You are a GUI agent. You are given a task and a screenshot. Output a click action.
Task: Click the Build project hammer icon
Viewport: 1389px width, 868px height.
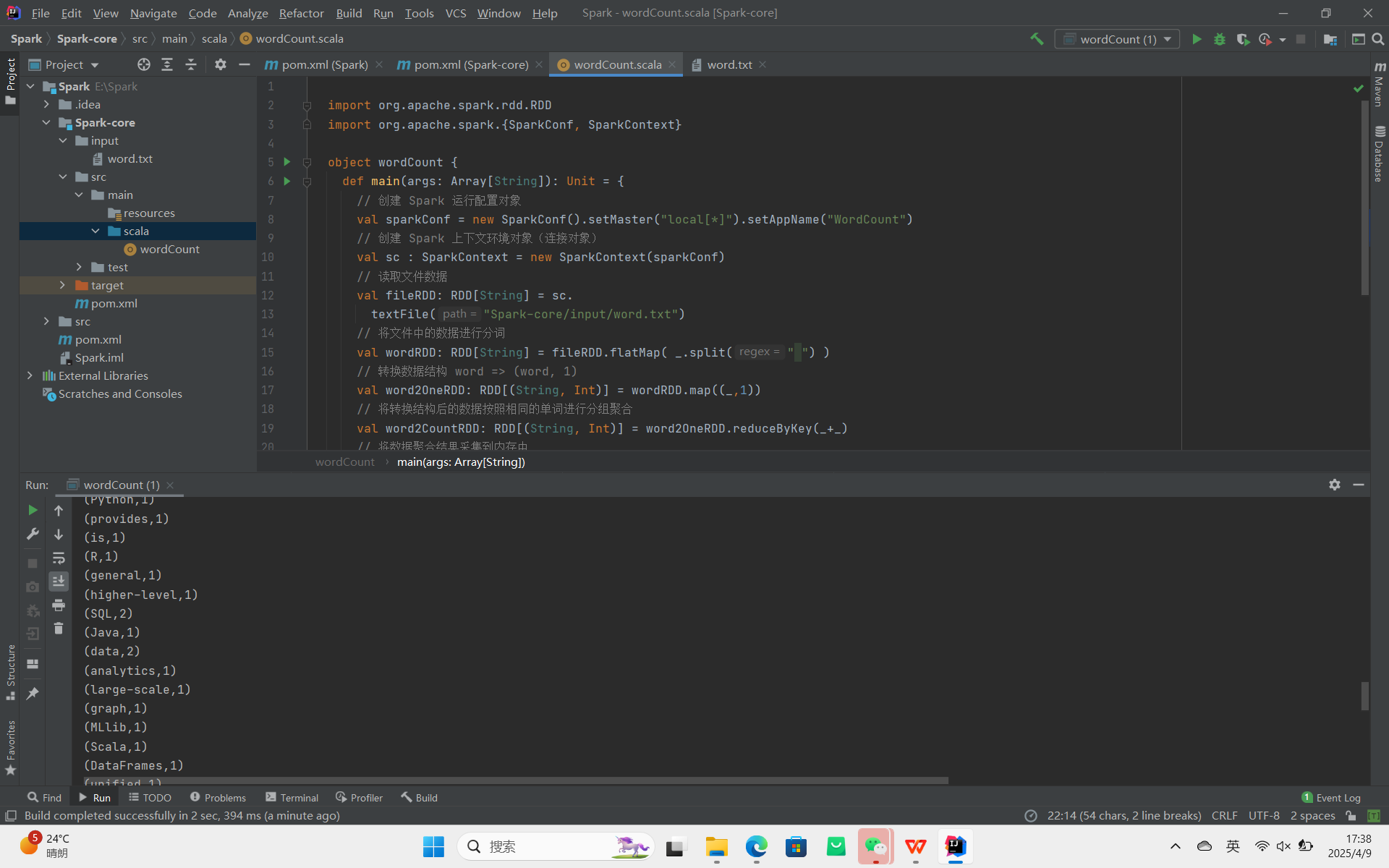point(1037,39)
